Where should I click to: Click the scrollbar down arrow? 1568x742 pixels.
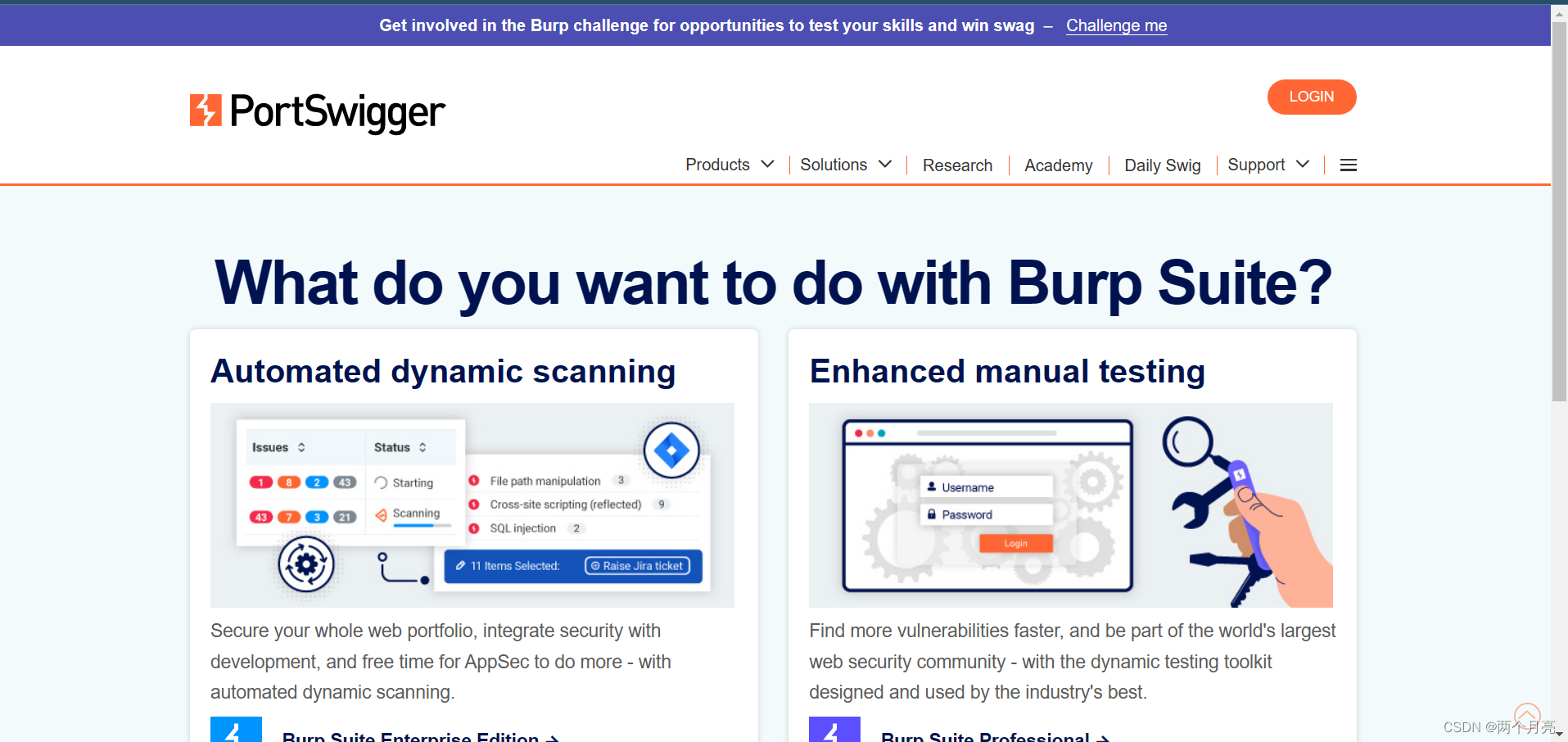(x=1559, y=735)
